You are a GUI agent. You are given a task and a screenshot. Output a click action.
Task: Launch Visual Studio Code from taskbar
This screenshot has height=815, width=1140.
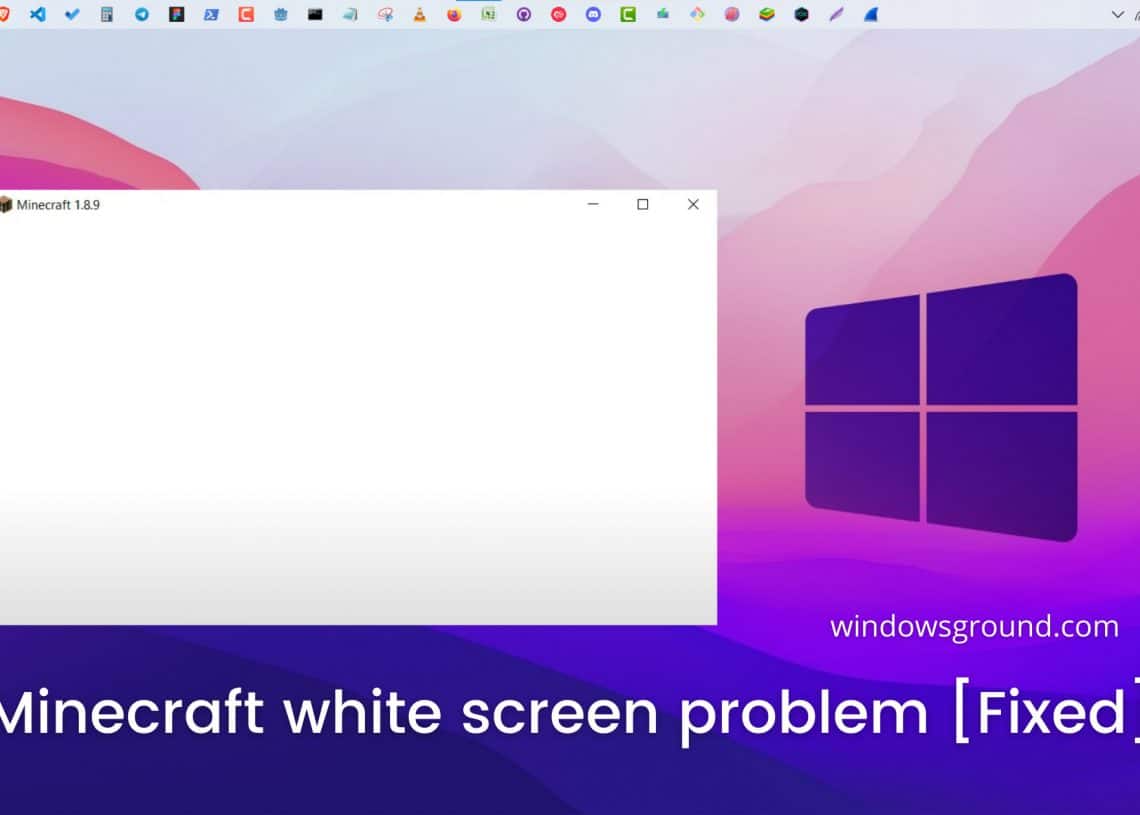37,14
